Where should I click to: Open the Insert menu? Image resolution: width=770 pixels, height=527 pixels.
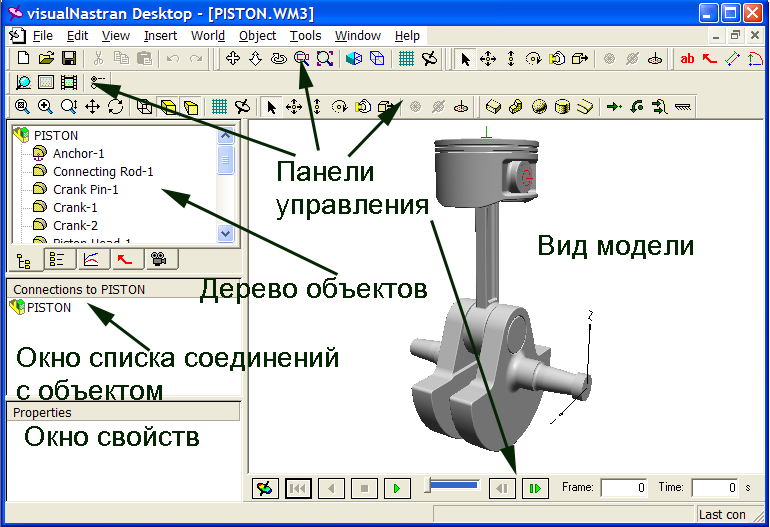pyautogui.click(x=161, y=36)
